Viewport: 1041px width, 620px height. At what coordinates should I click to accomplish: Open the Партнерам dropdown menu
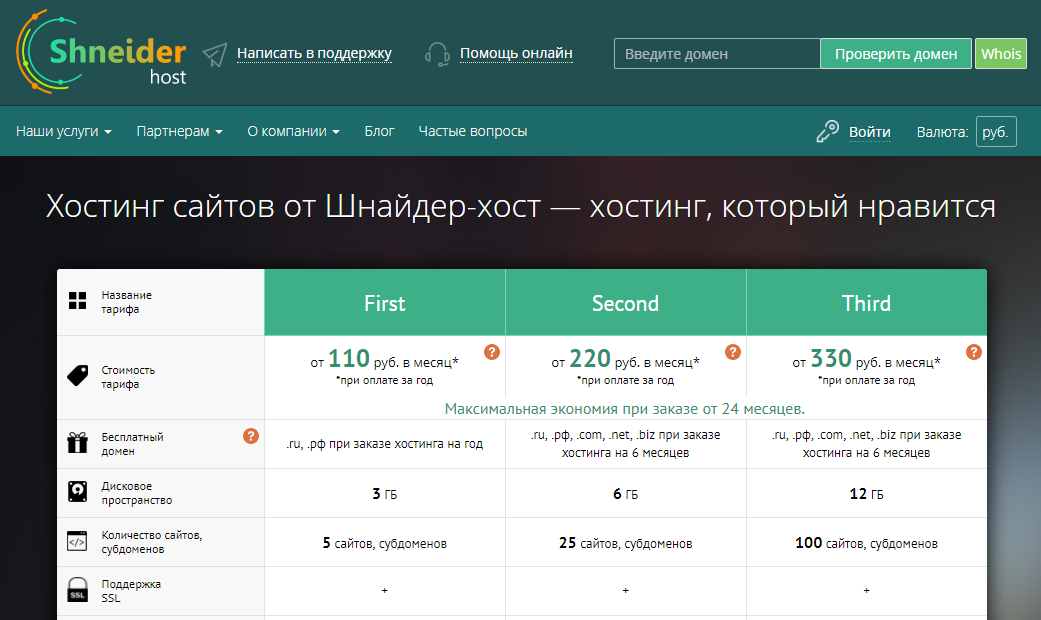tap(179, 131)
